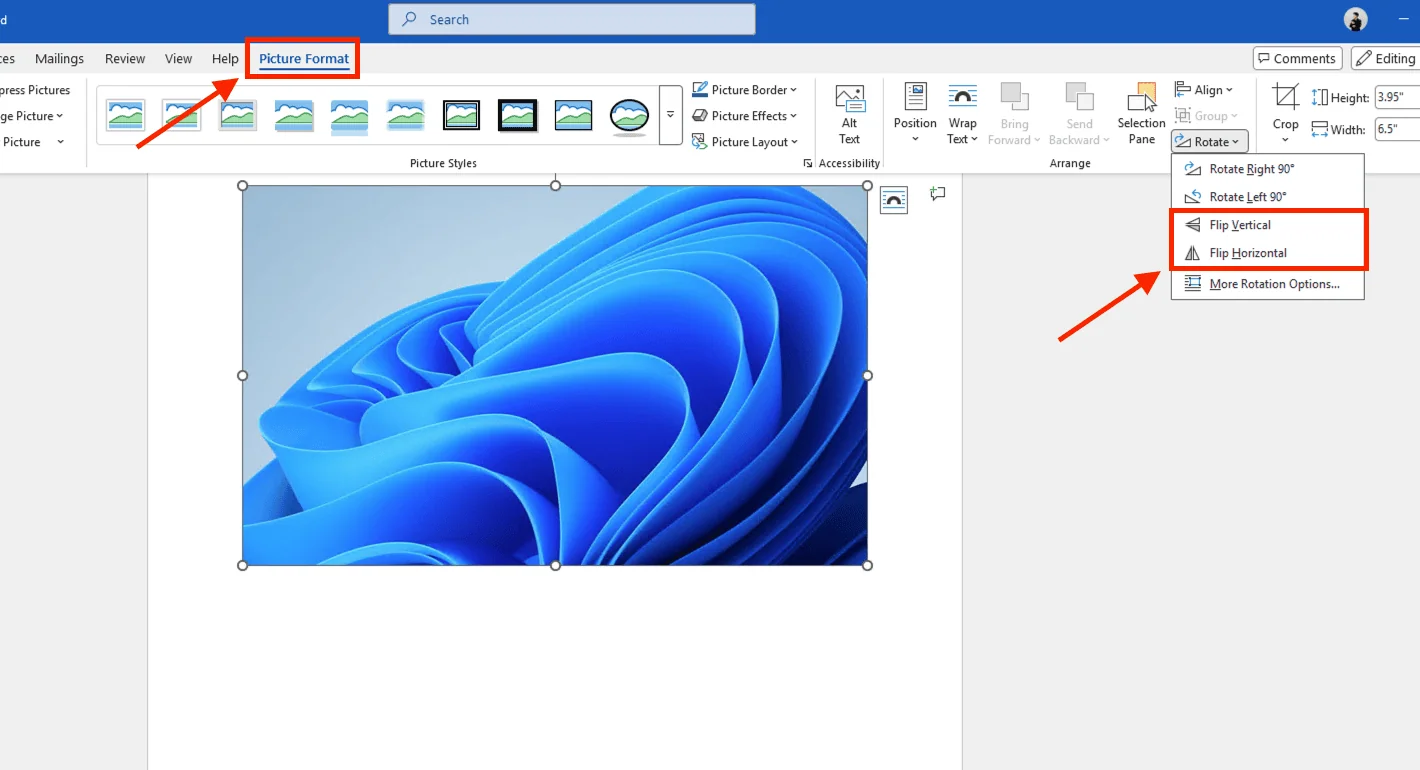Click the Search bar at the top
1420x770 pixels.
click(x=570, y=19)
